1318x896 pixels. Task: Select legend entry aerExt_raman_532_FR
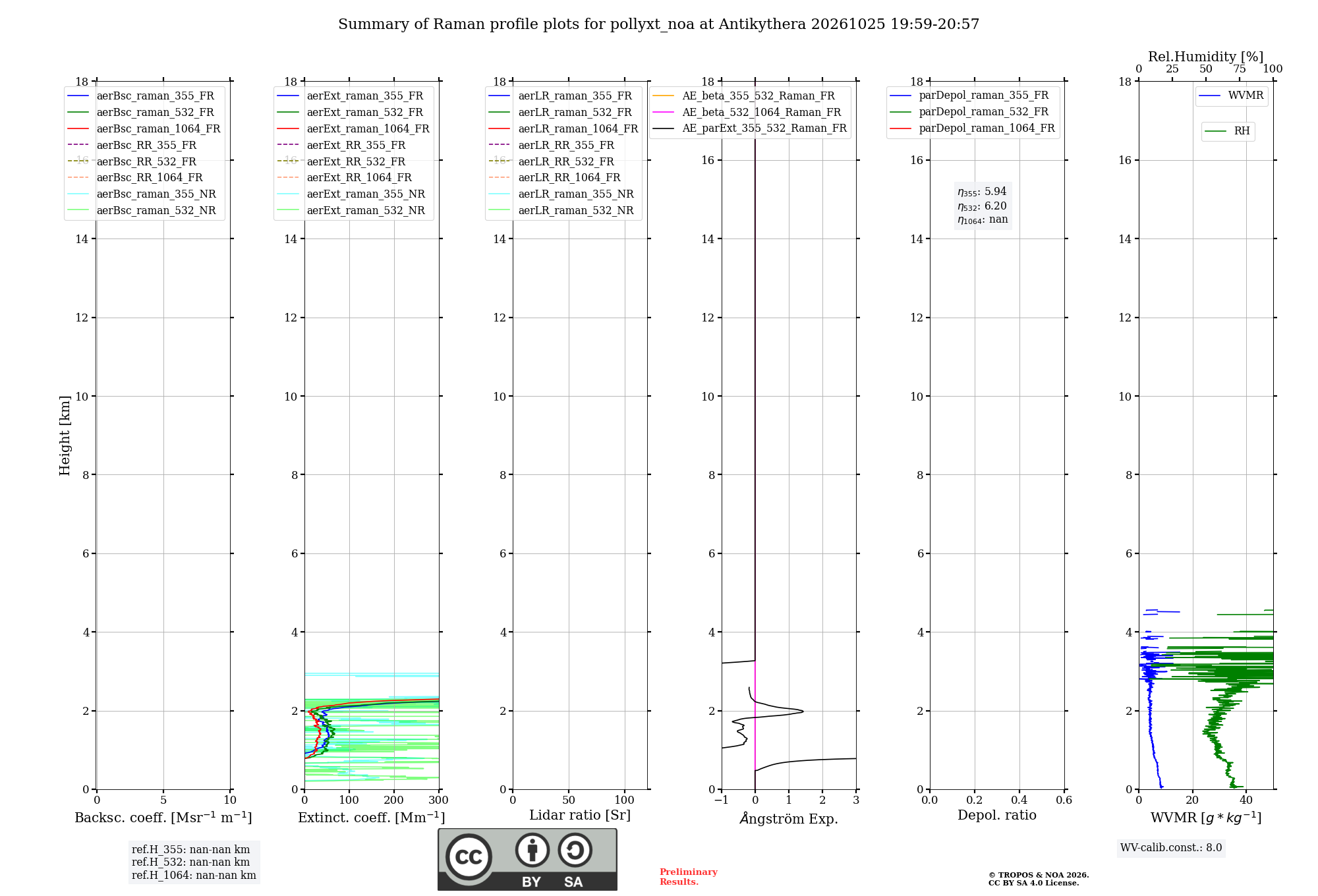point(353,112)
